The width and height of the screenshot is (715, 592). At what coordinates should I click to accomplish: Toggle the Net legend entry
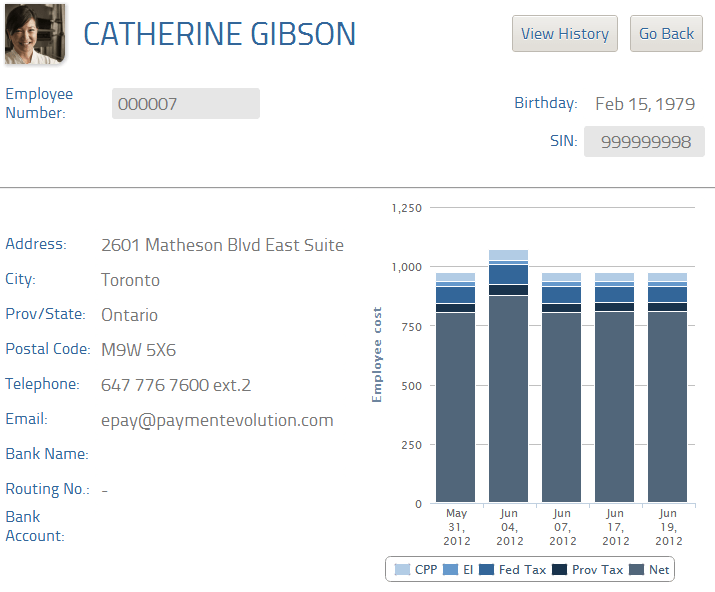click(649, 570)
